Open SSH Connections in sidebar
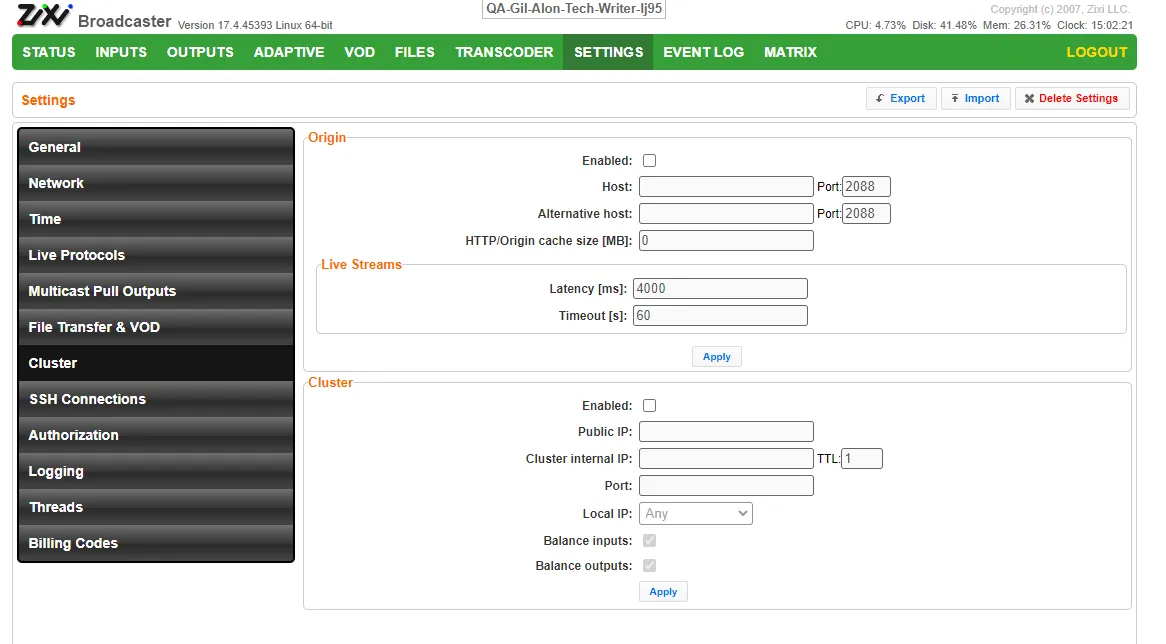Screen dimensions: 1166x644 156,399
